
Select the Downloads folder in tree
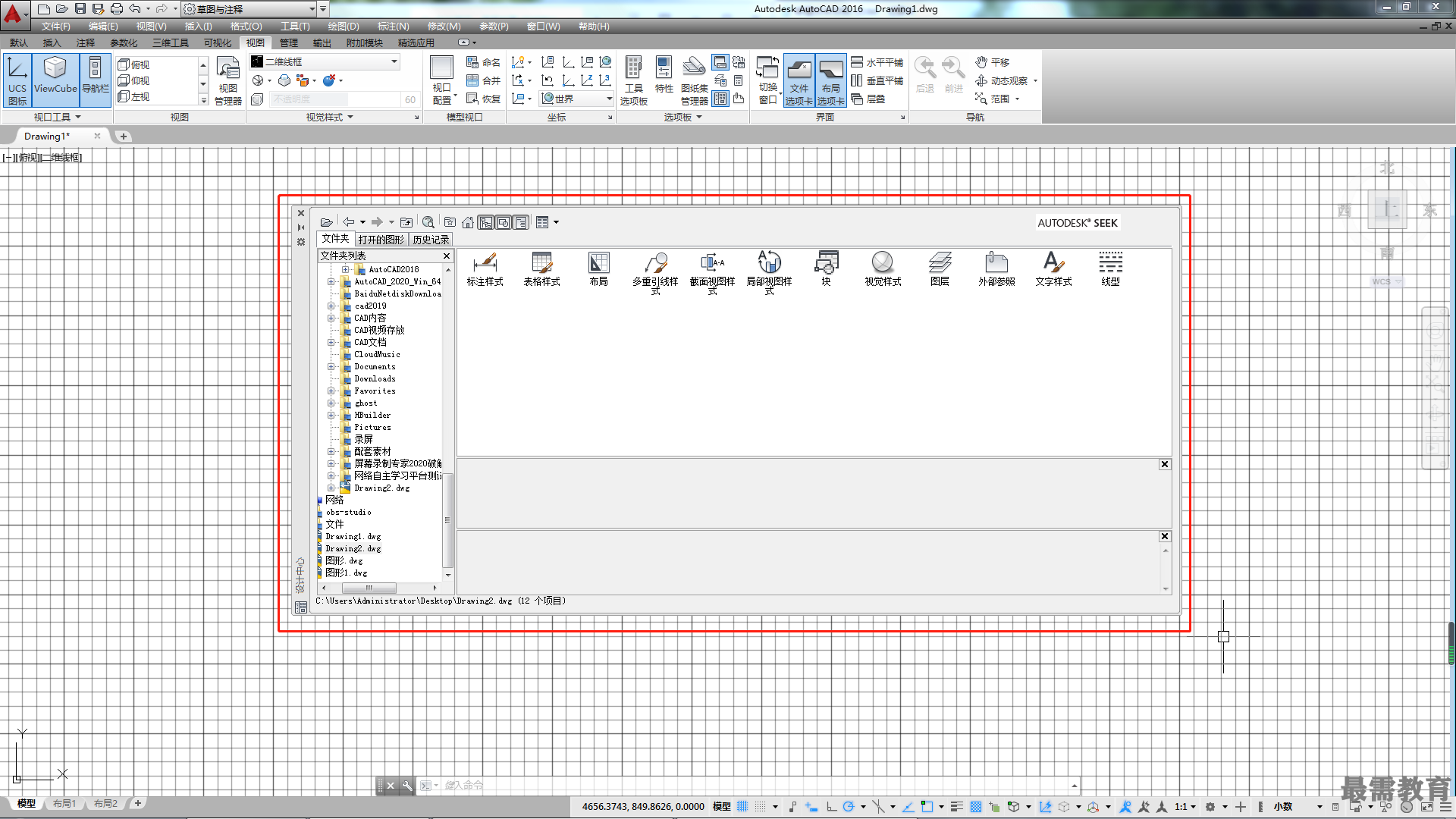[x=375, y=378]
